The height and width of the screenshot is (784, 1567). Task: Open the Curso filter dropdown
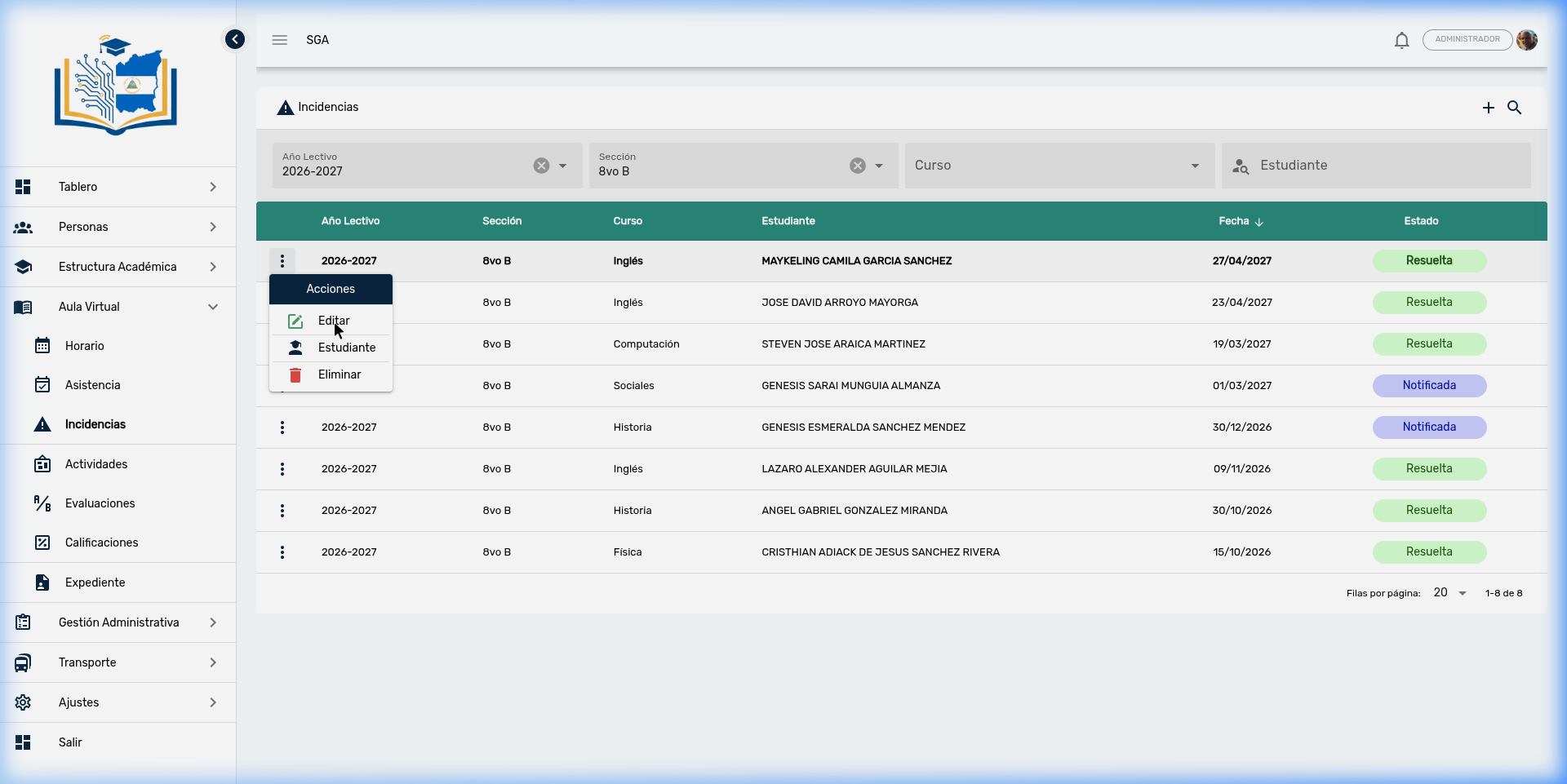1059,166
